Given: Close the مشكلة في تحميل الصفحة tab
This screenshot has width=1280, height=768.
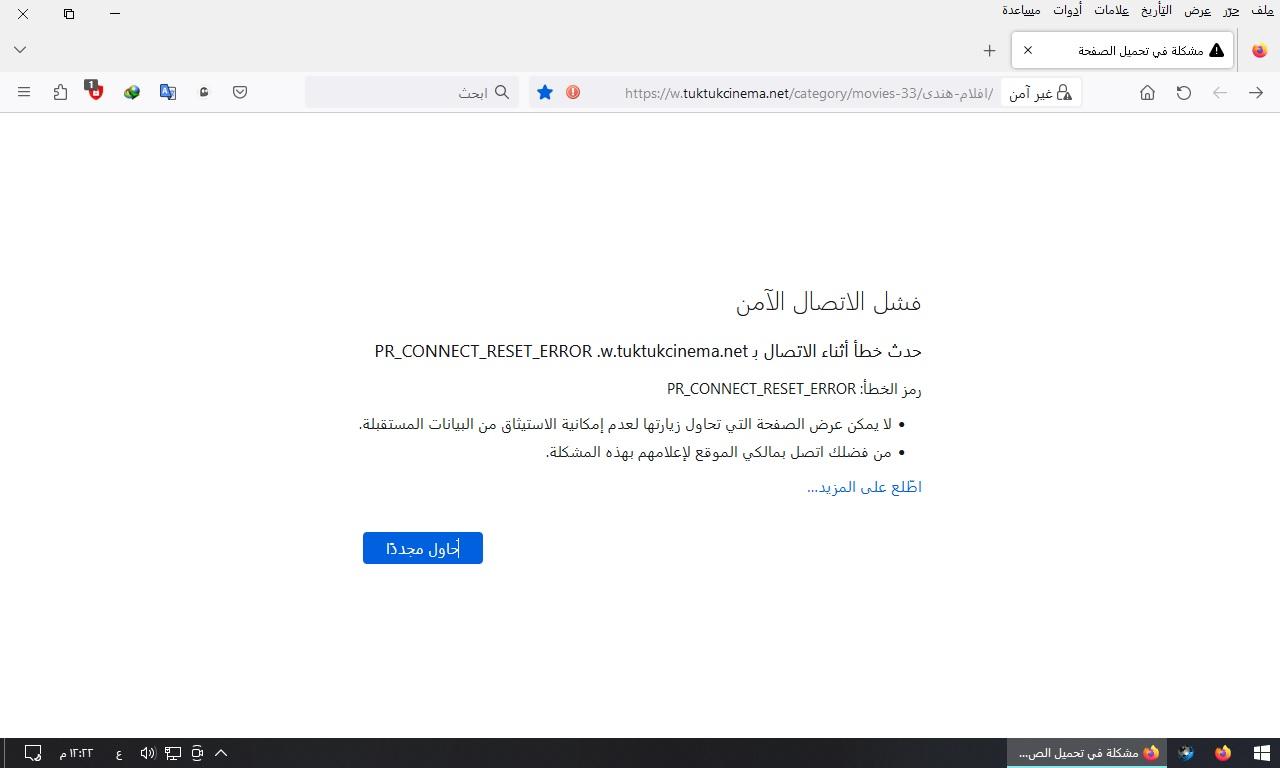Looking at the screenshot, I should pos(1028,50).
